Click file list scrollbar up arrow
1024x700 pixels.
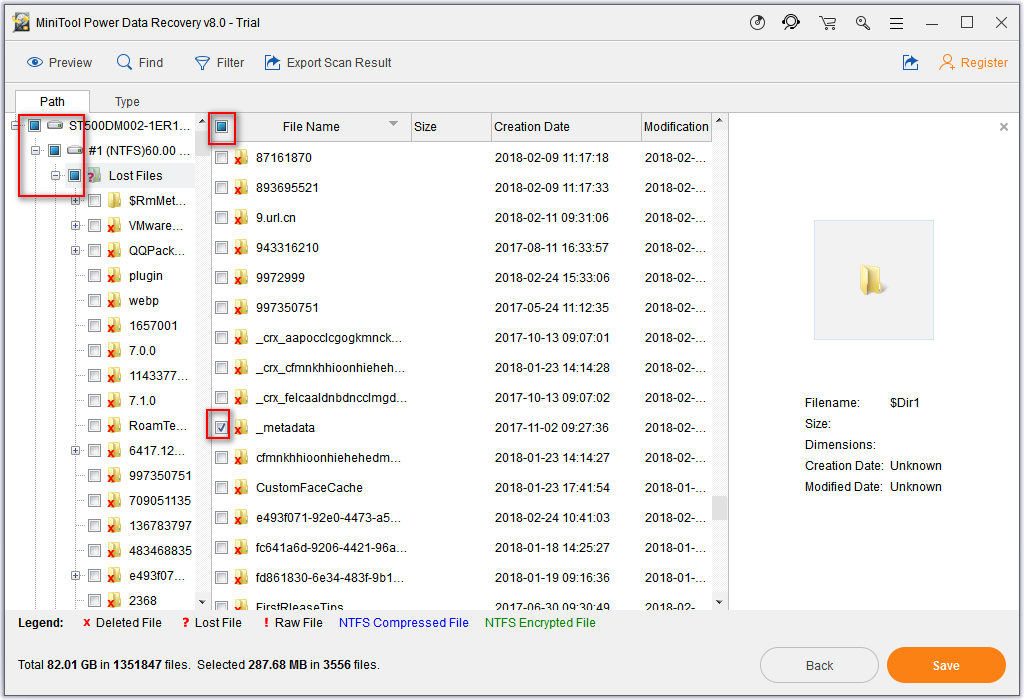click(719, 121)
